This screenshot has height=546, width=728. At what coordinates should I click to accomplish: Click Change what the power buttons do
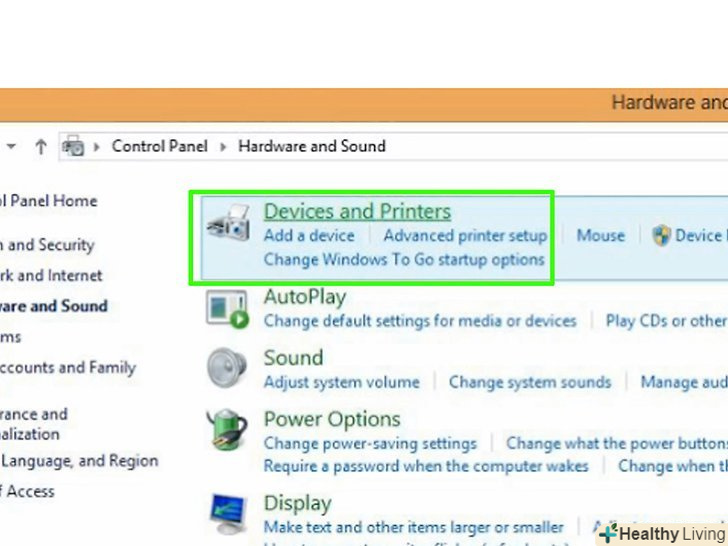[x=617, y=443]
